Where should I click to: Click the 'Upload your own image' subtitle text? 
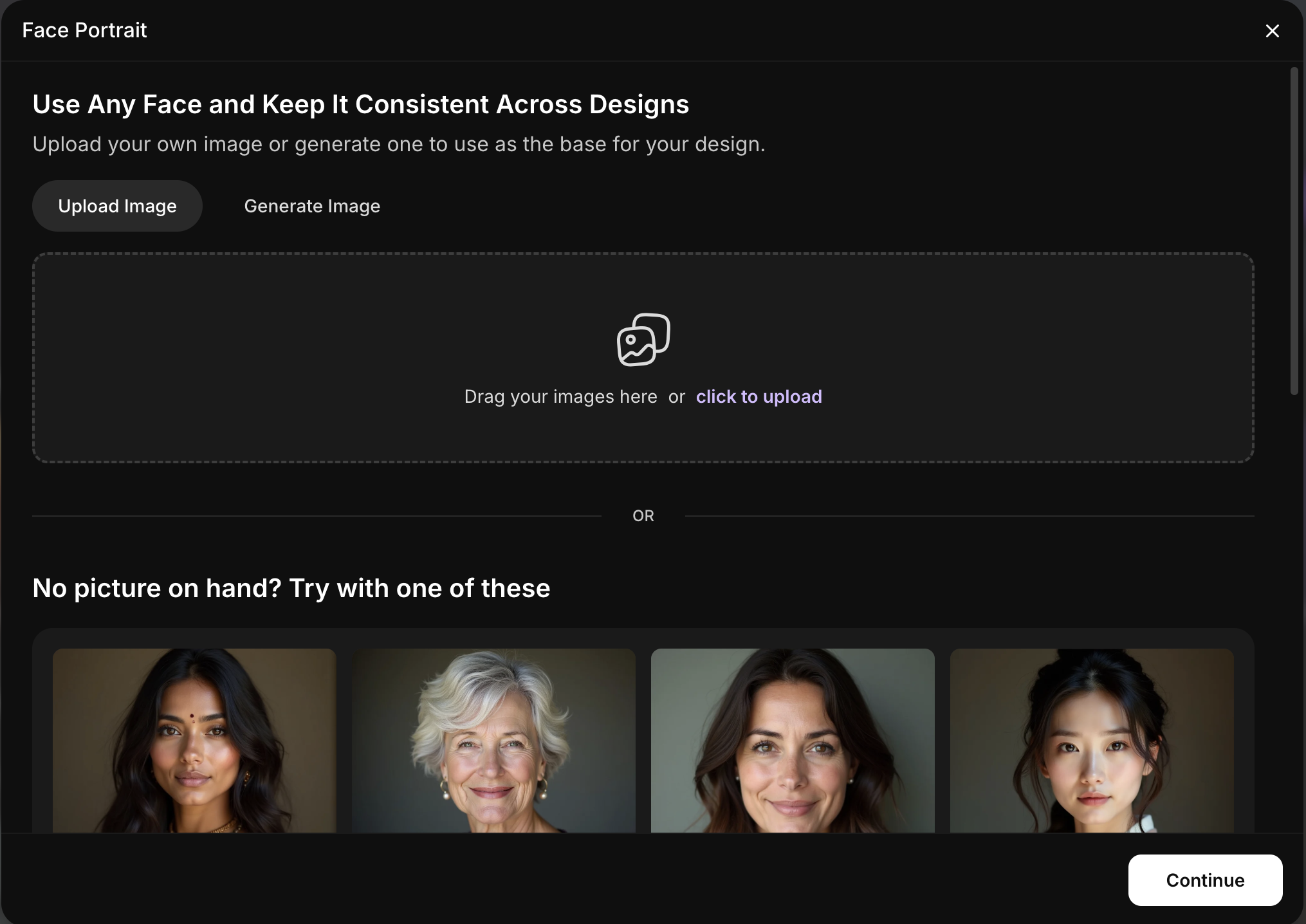399,144
